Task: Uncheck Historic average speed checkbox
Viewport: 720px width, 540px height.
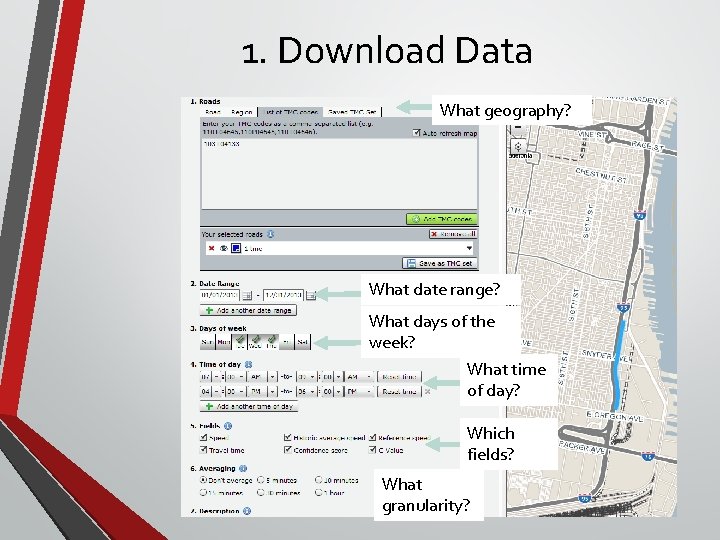Action: click(x=287, y=437)
